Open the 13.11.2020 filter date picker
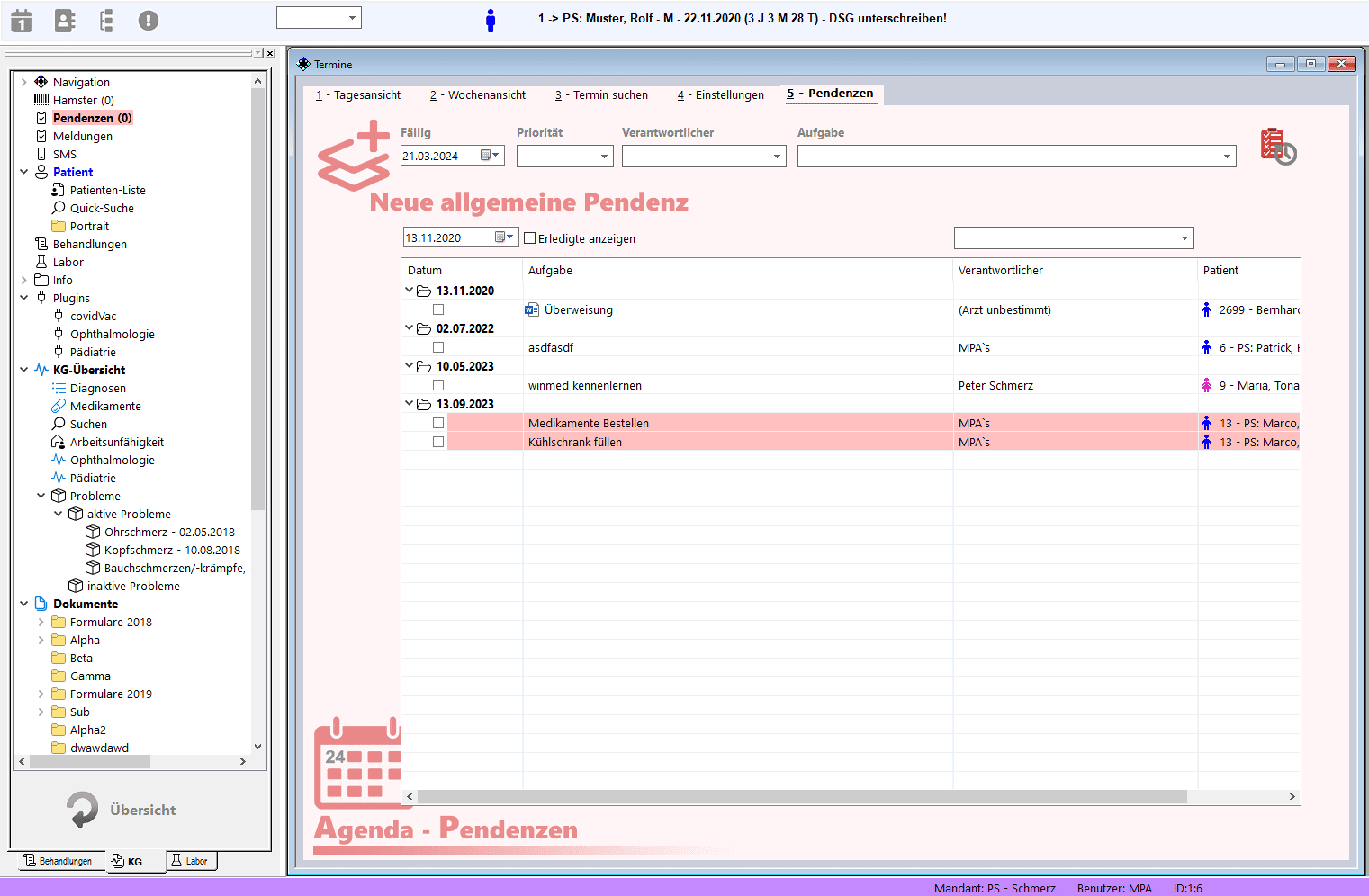This screenshot has height=896, width=1369. (x=505, y=237)
